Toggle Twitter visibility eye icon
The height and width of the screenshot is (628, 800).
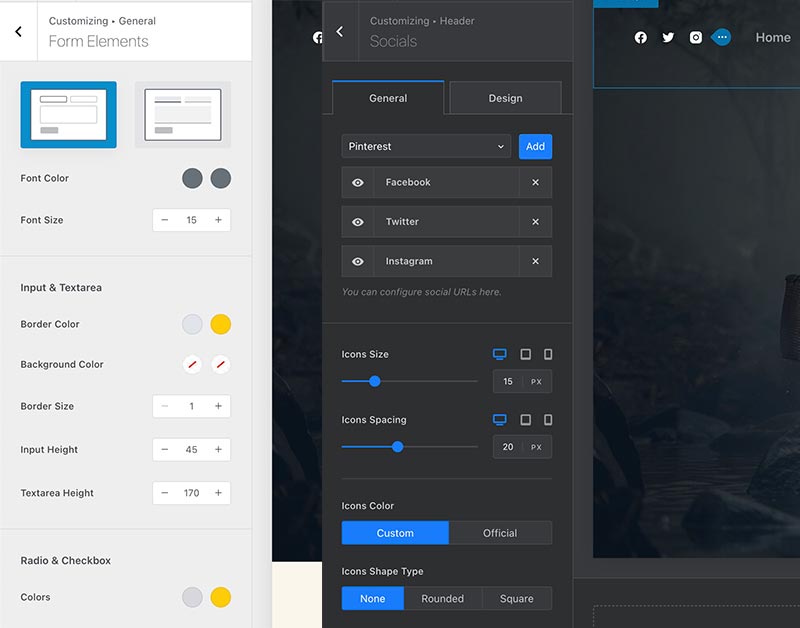(x=358, y=222)
